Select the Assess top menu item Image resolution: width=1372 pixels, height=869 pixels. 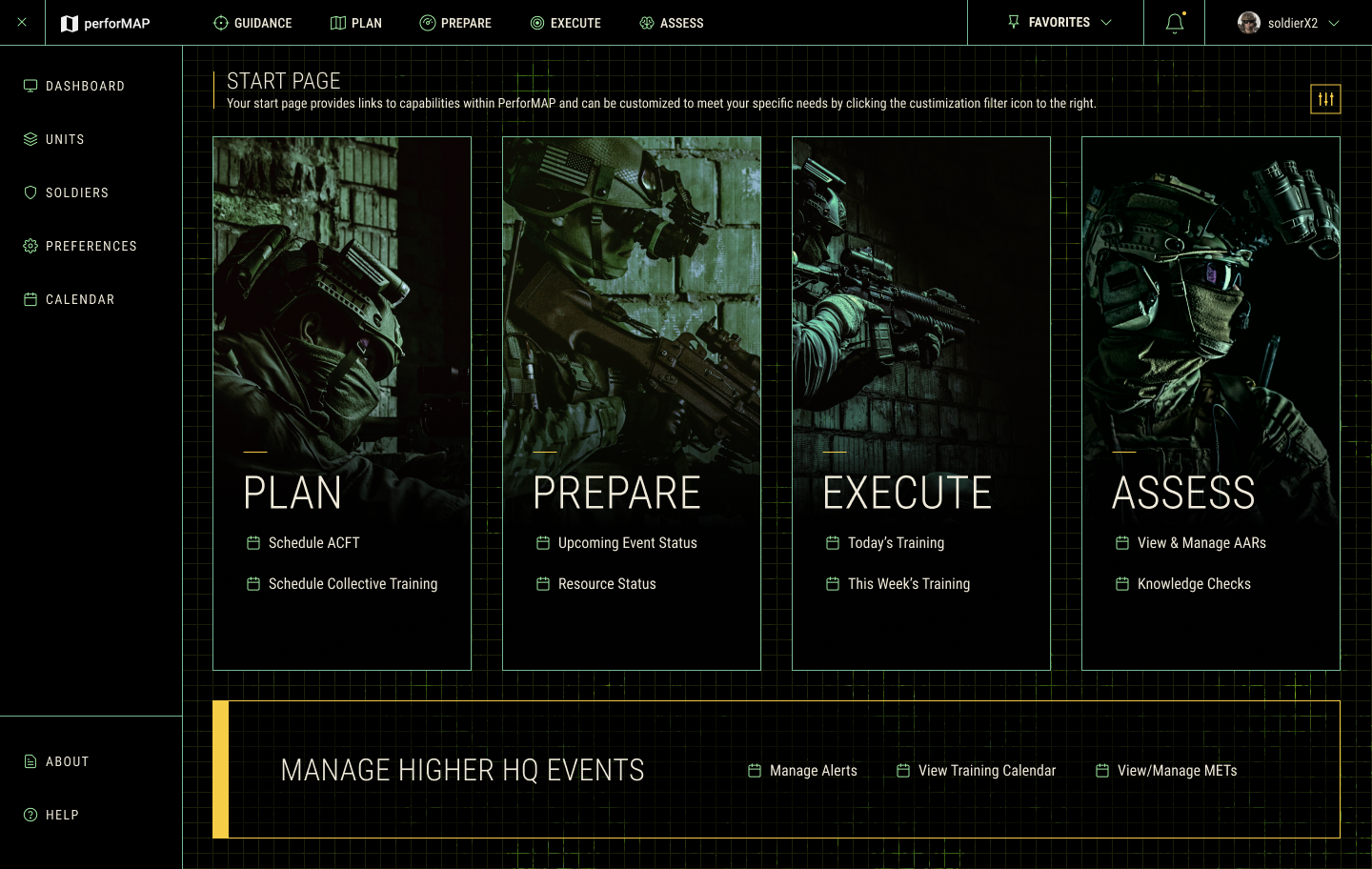(x=672, y=23)
